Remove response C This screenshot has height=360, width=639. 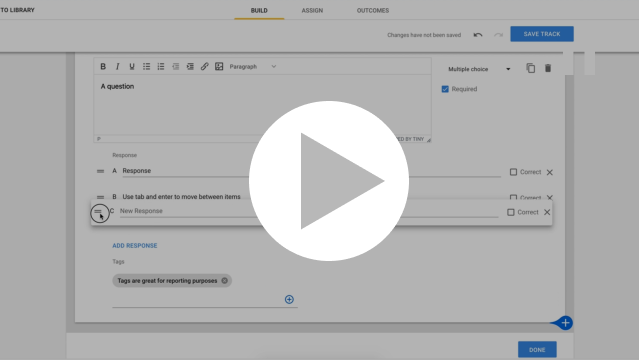click(x=547, y=212)
